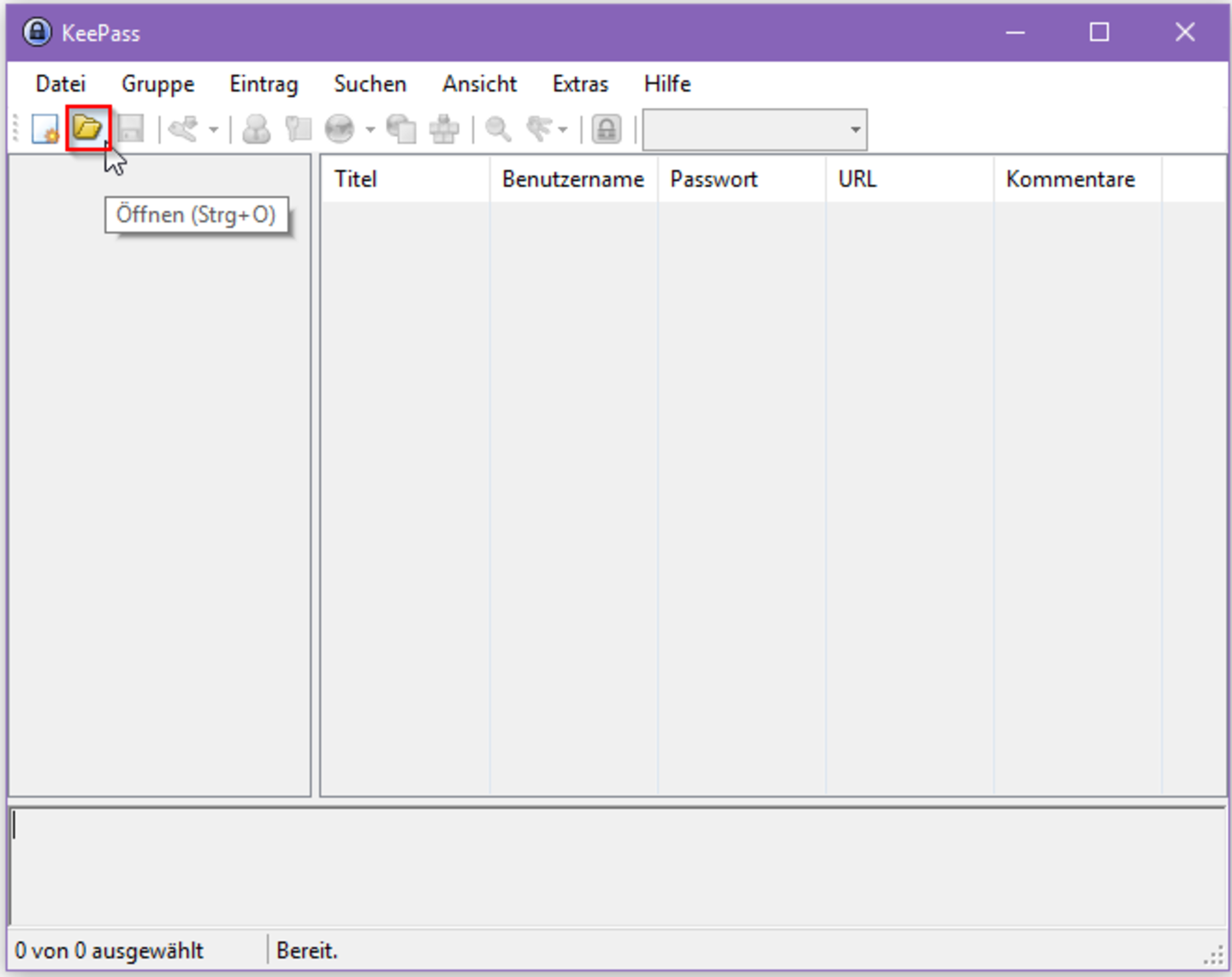Expand the Open URL dropdown arrow
1232x977 pixels.
(370, 130)
